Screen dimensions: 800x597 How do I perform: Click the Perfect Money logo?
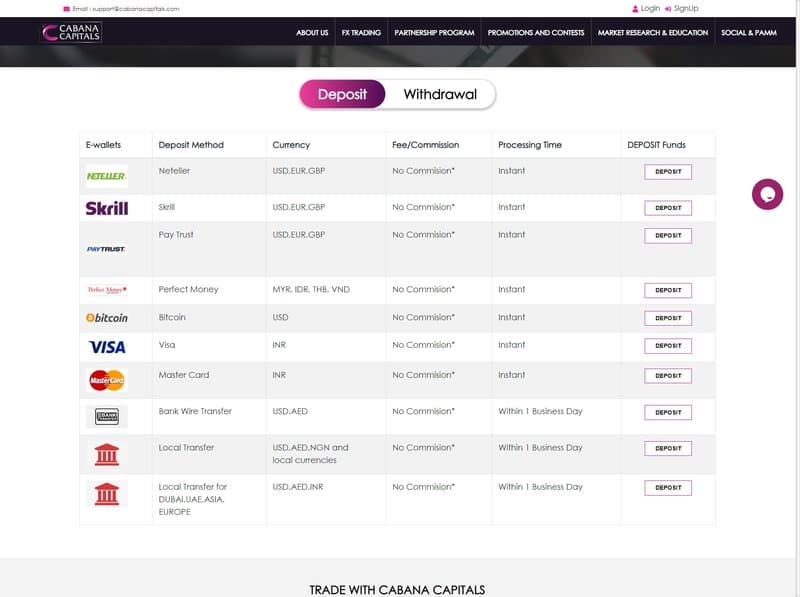coord(107,290)
